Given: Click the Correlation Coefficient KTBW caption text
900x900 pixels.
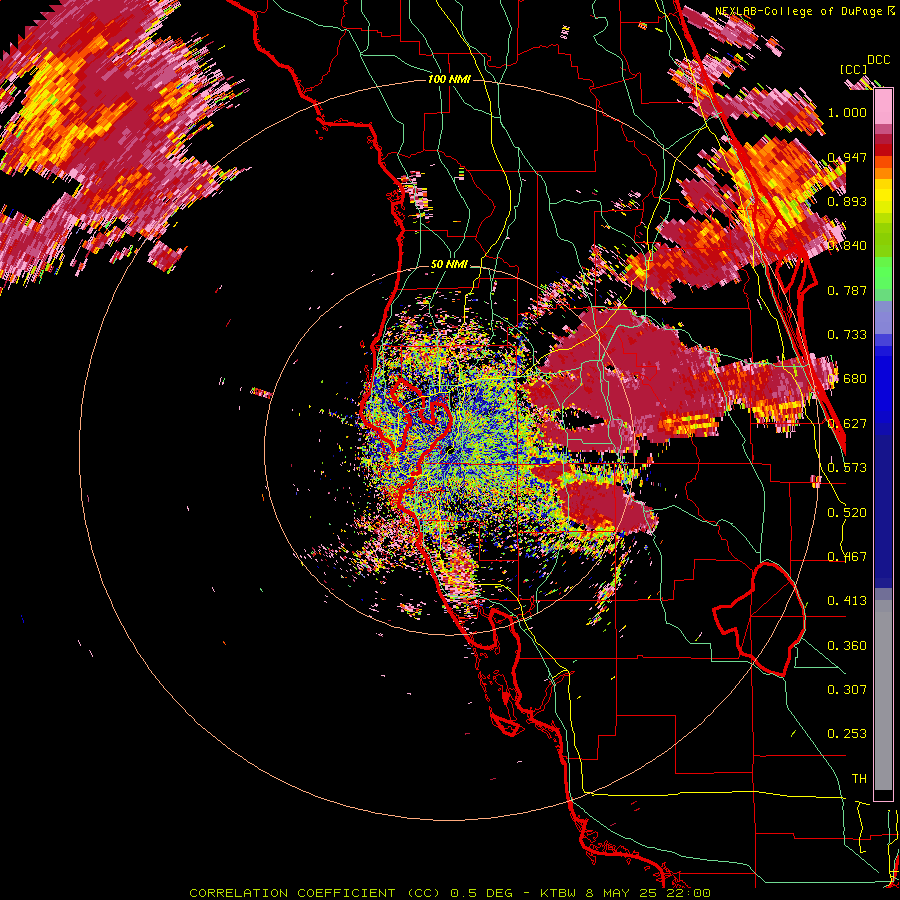Looking at the screenshot, I should click(x=450, y=893).
